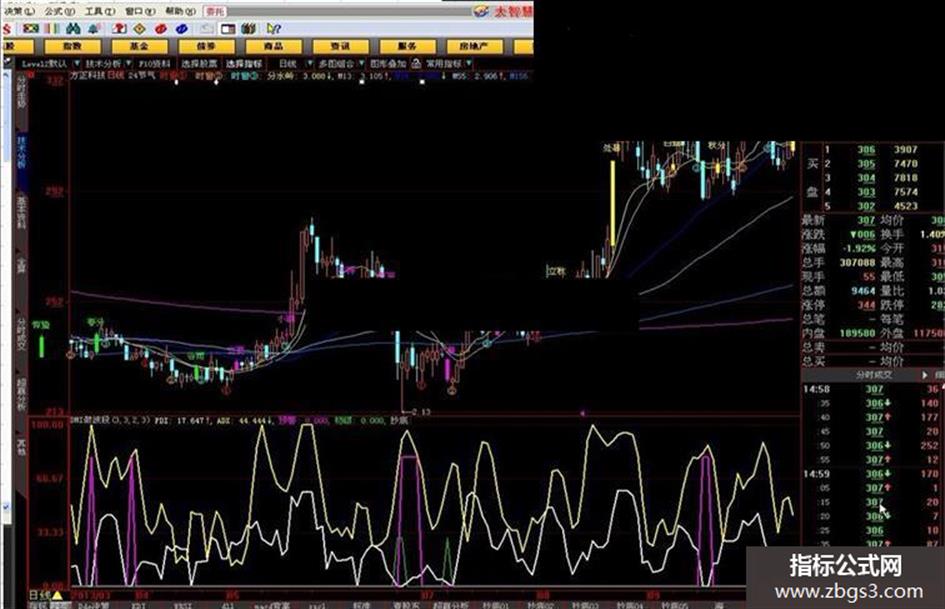Click the lock icon next to 图库叠加
The height and width of the screenshot is (609, 945).
coord(416,63)
